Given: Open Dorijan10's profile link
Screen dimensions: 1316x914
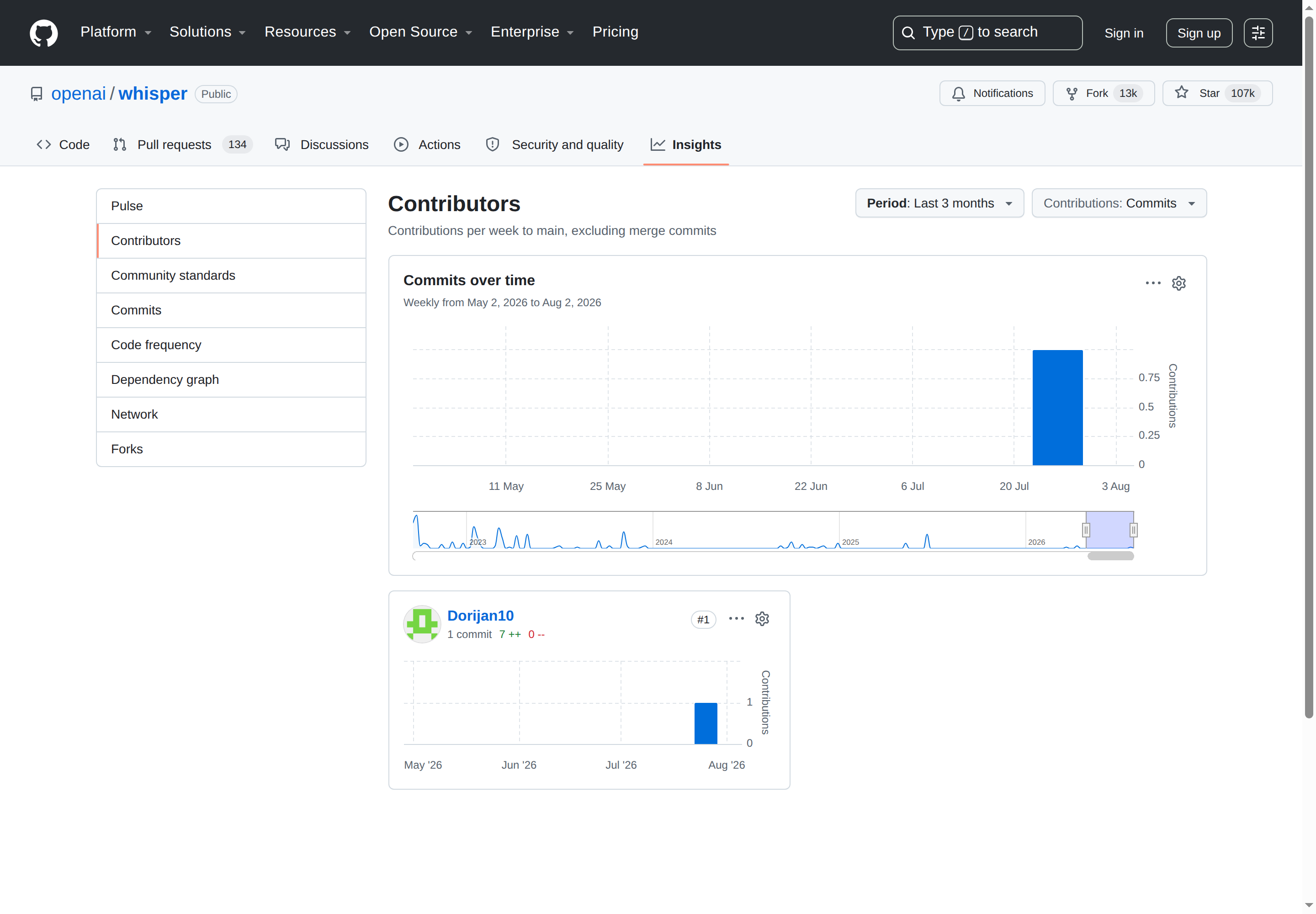Looking at the screenshot, I should coord(480,616).
